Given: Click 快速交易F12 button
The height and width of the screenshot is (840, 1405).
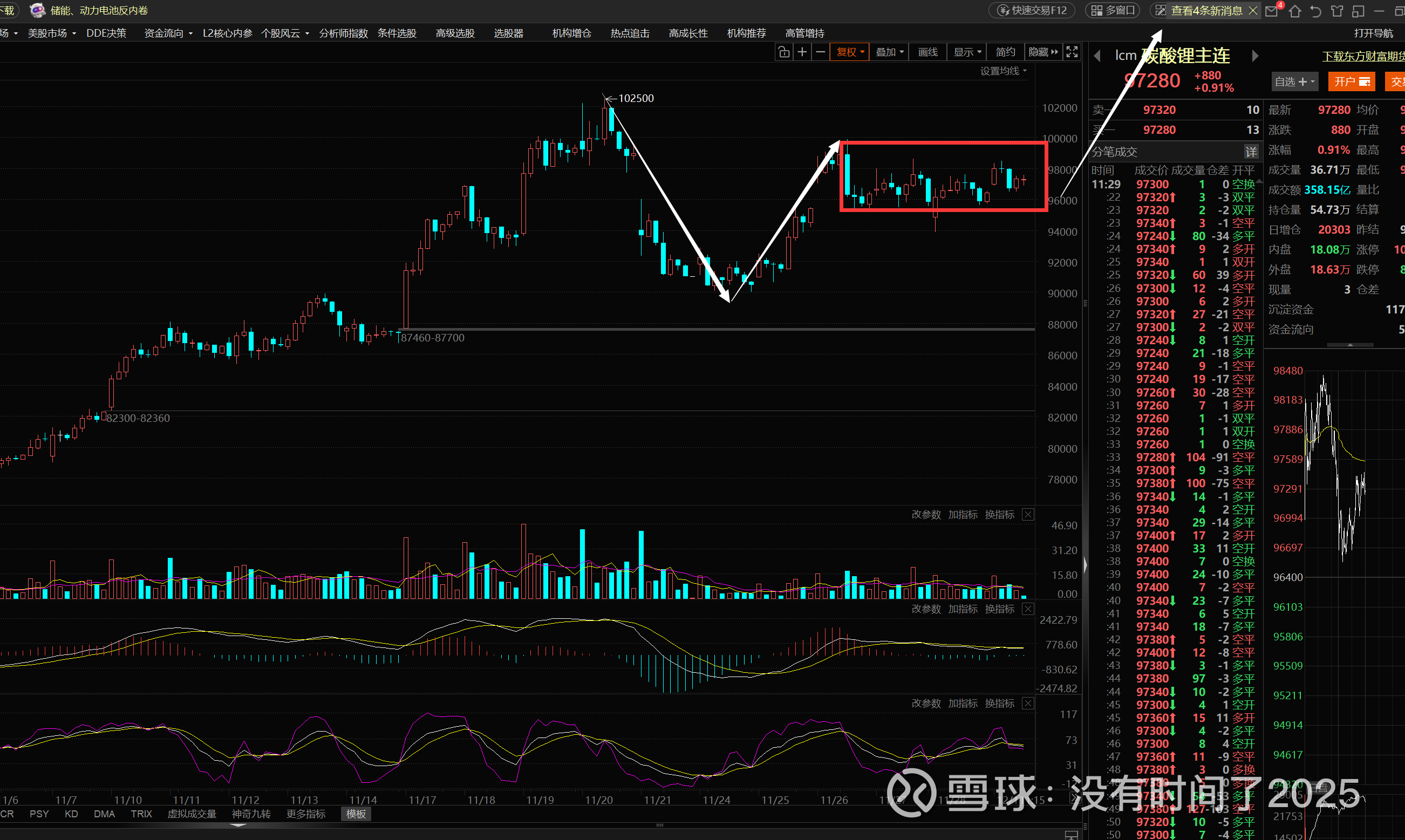Looking at the screenshot, I should point(1033,10).
